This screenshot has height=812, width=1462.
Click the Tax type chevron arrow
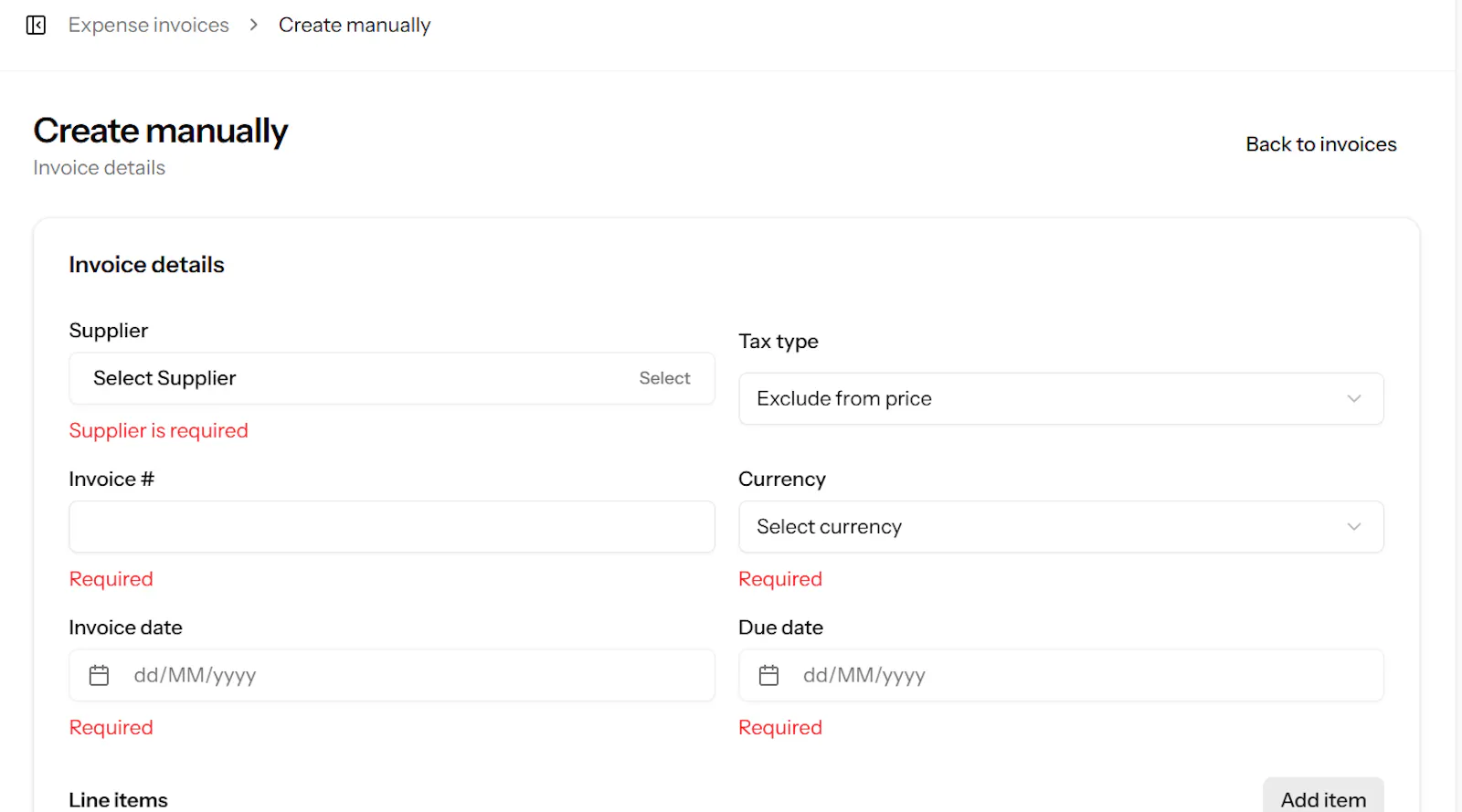[x=1354, y=398]
